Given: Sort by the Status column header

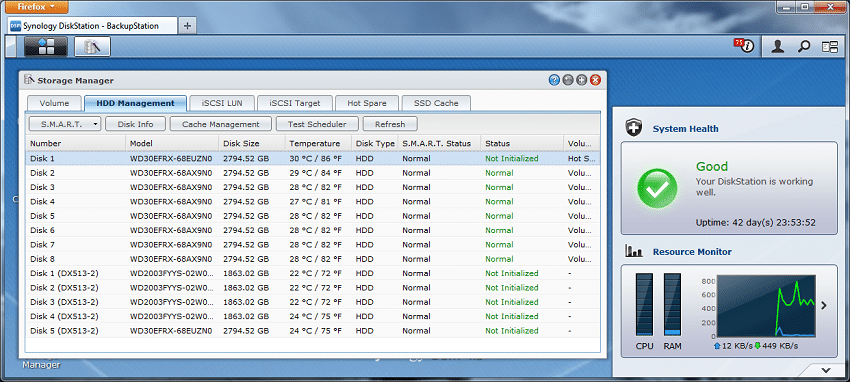Looking at the screenshot, I should [x=522, y=144].
